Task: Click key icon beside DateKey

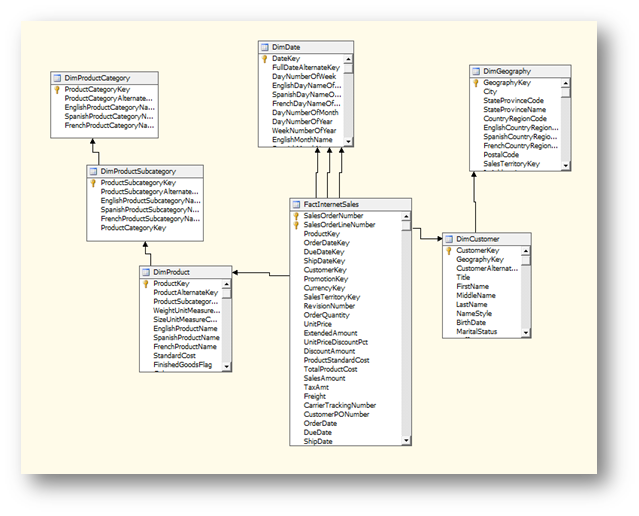Action: click(x=264, y=59)
